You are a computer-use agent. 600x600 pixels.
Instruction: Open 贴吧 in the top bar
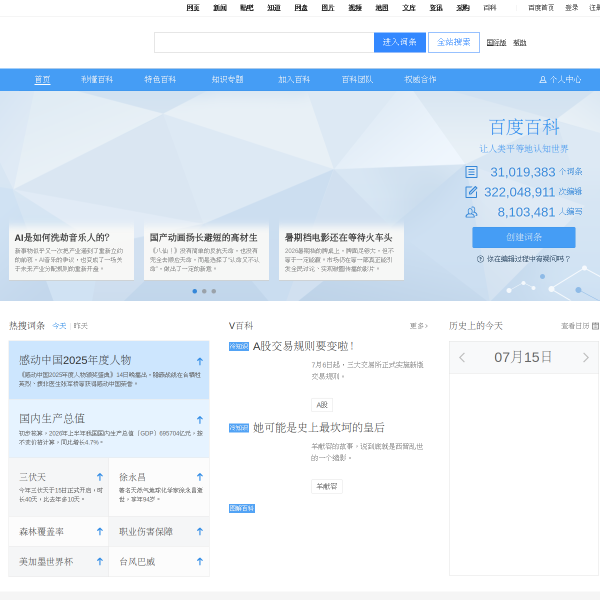click(247, 8)
